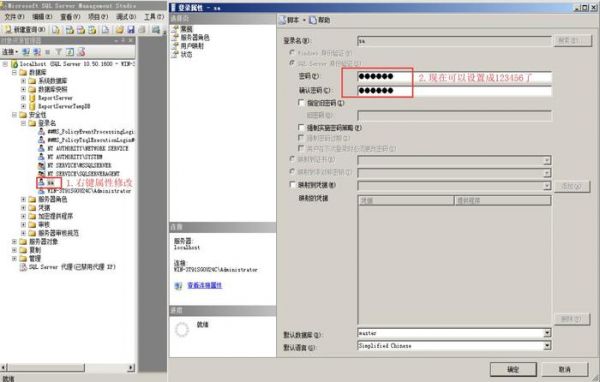Click the SQL Server 代理 agent icon

23,267
